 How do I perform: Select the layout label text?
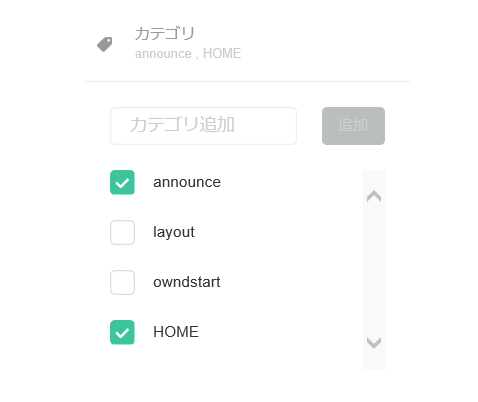coord(174,232)
